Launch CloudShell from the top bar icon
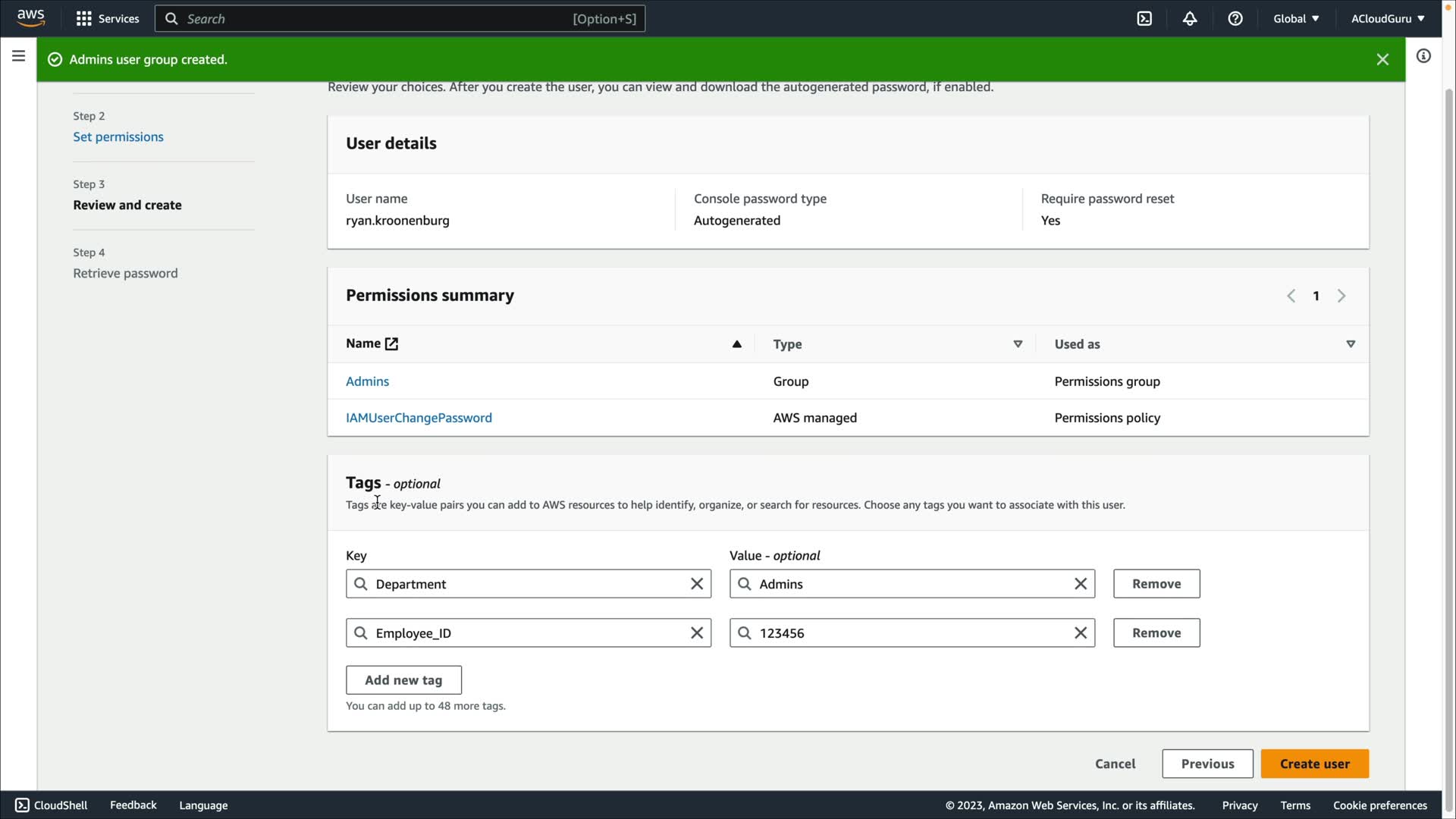This screenshot has width=1456, height=819. click(x=1144, y=19)
